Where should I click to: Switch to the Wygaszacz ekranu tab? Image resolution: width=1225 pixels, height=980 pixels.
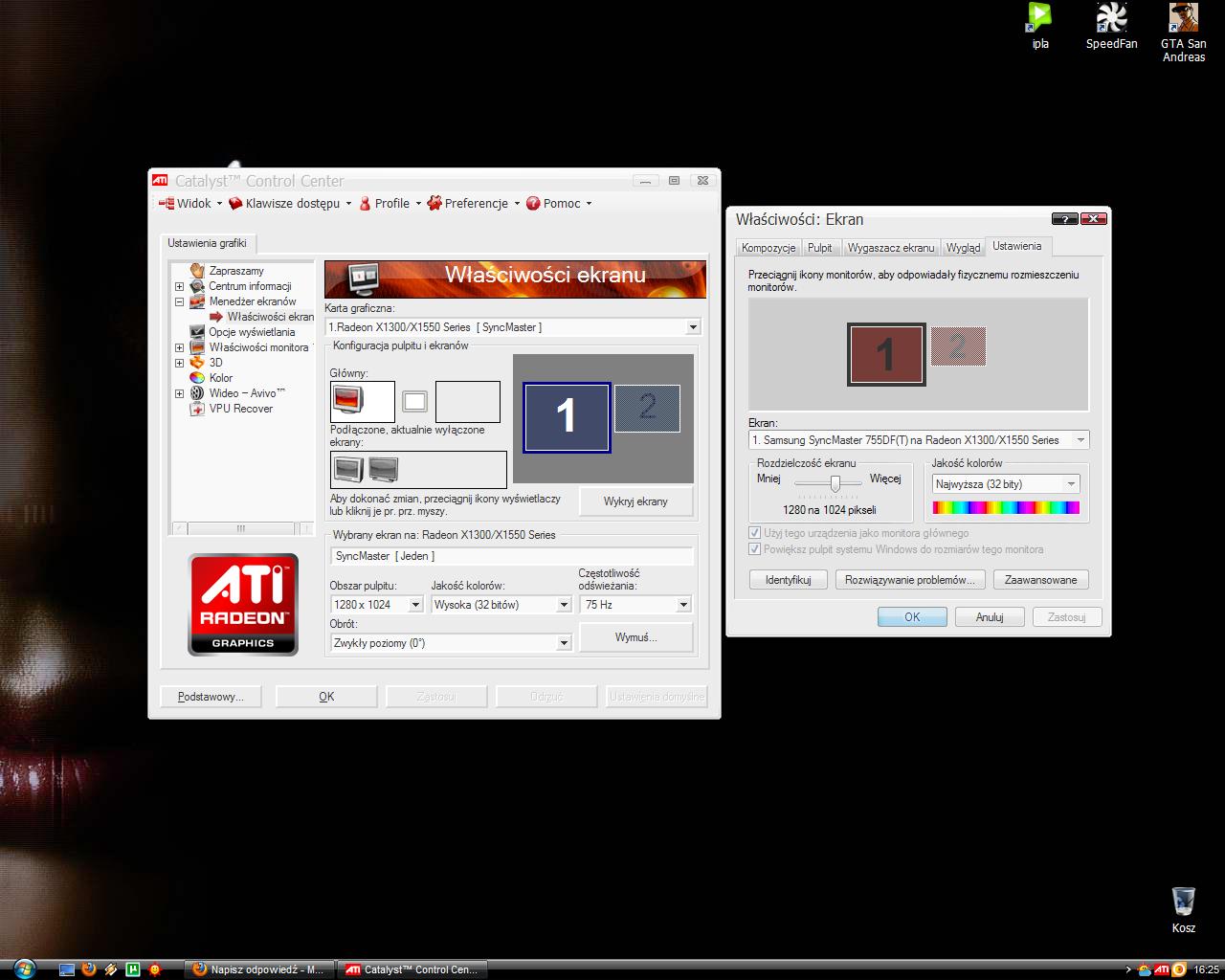pyautogui.click(x=890, y=247)
